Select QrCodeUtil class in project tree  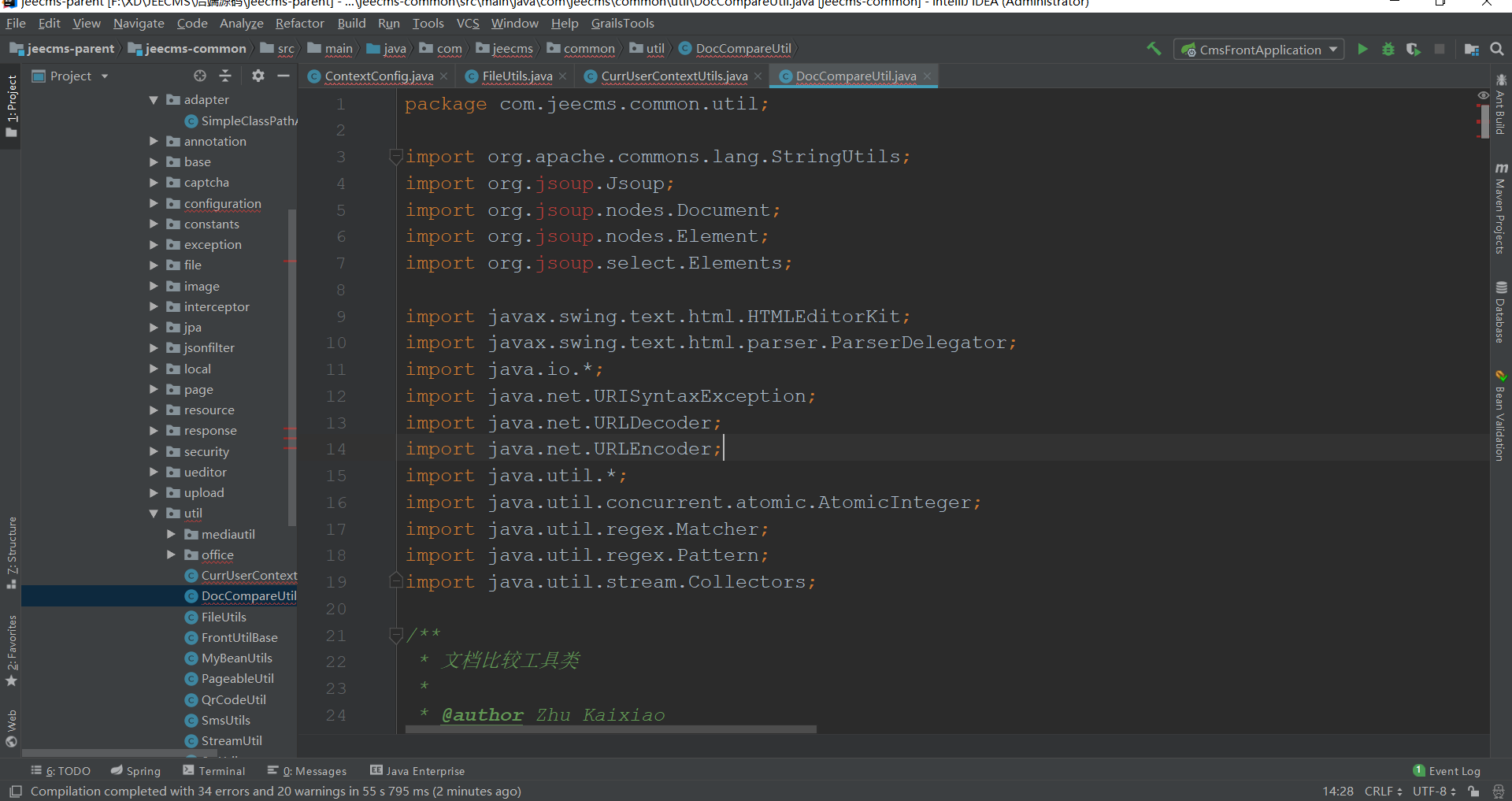[x=233, y=699]
